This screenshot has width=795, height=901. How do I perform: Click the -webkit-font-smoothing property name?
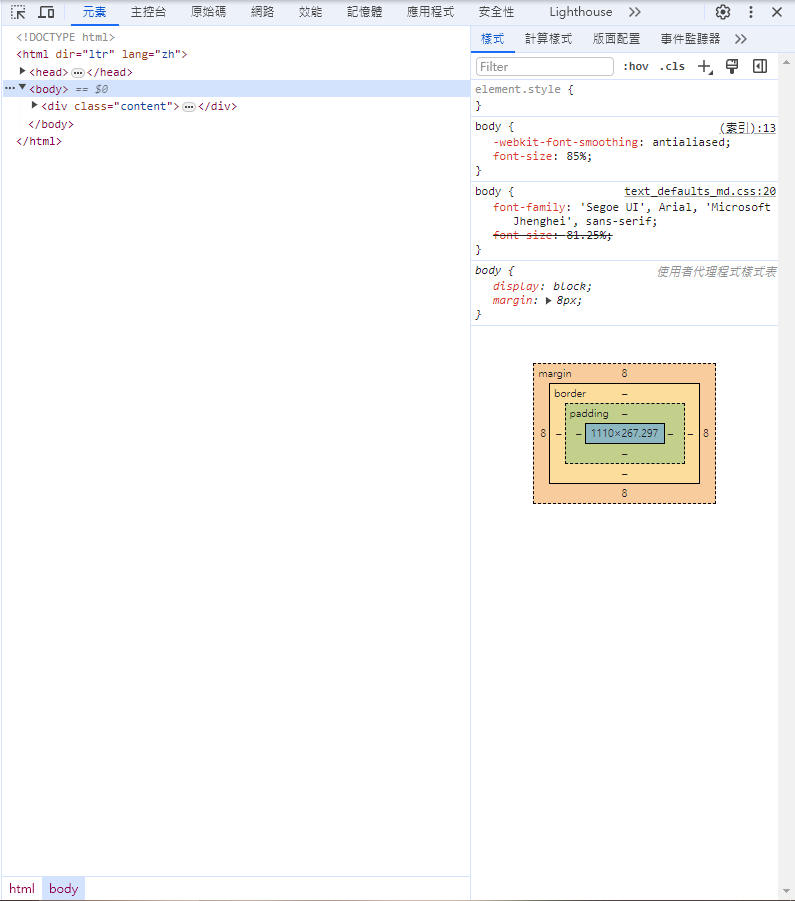click(565, 142)
